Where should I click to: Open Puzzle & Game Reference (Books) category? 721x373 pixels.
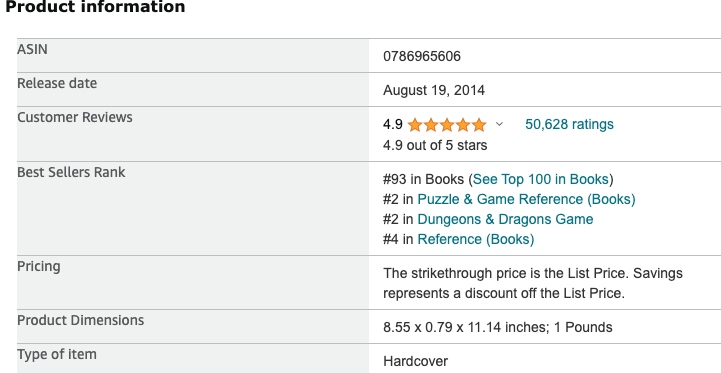[x=526, y=199]
